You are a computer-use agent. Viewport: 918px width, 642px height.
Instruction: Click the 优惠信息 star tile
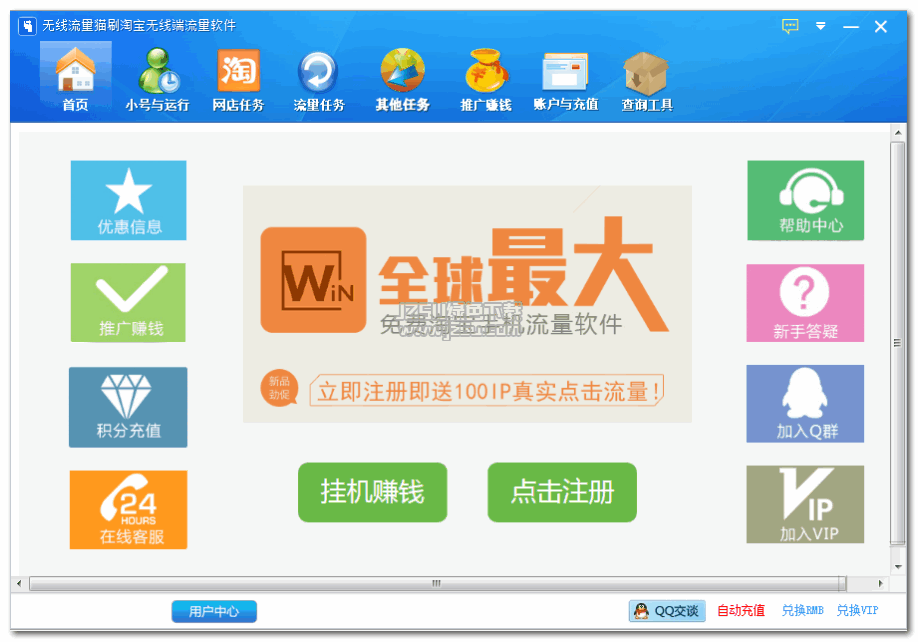[129, 200]
